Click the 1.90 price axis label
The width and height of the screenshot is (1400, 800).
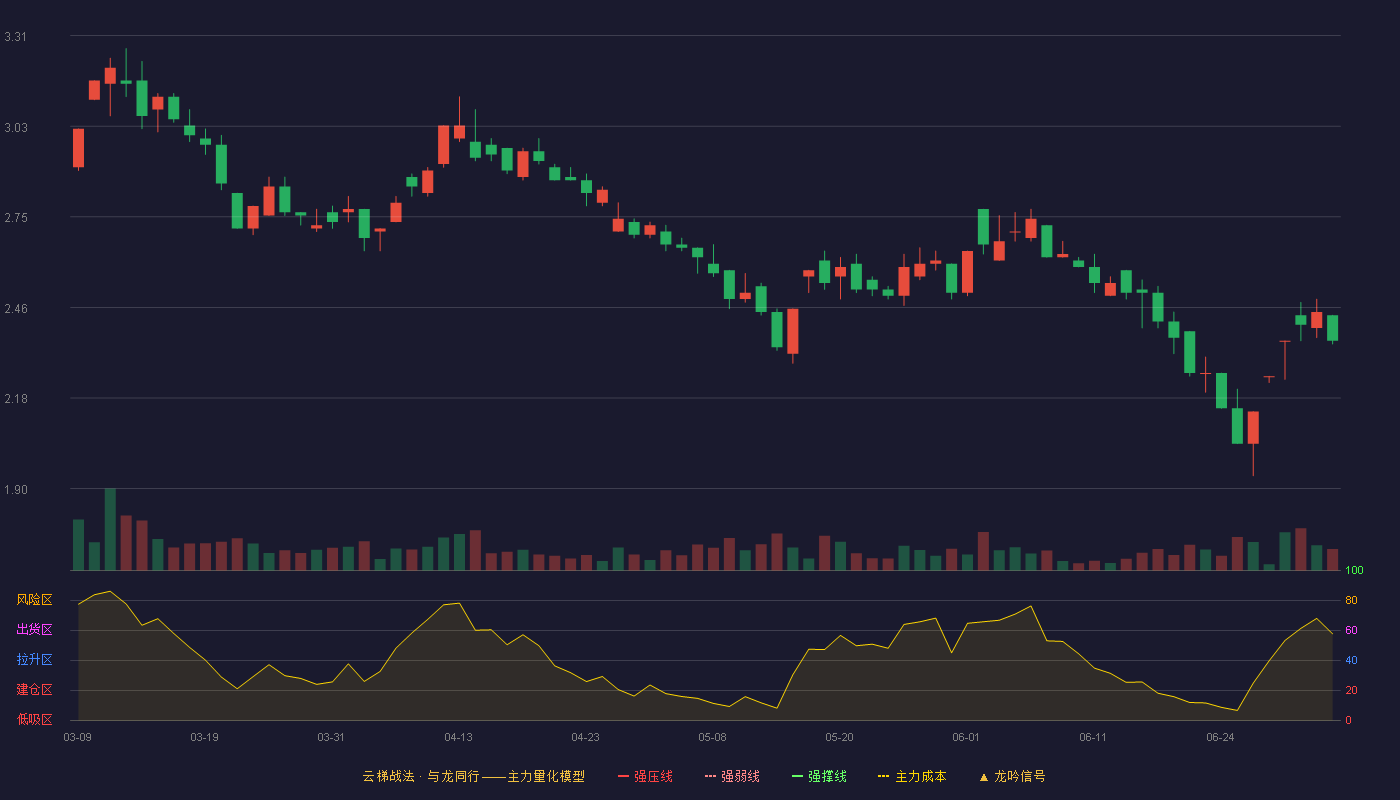pos(15,490)
